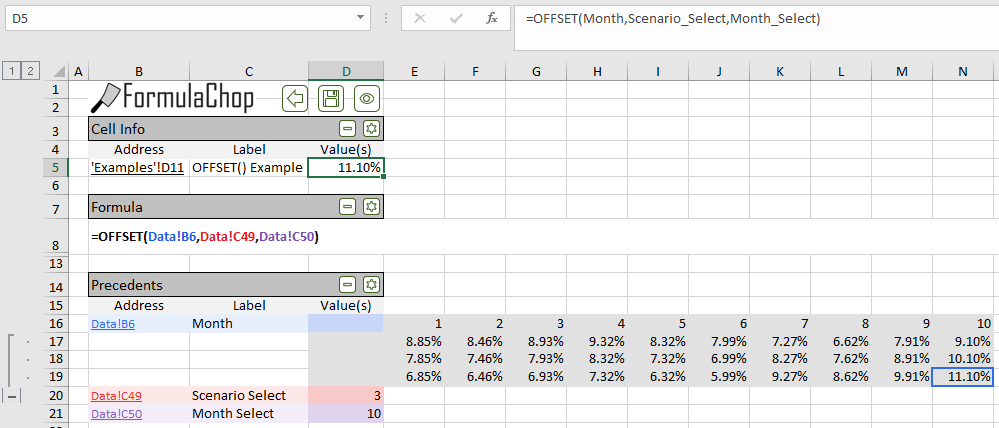The width and height of the screenshot is (999, 428).
Task: Follow the red Data!C49 precedent link
Action: tap(116, 396)
